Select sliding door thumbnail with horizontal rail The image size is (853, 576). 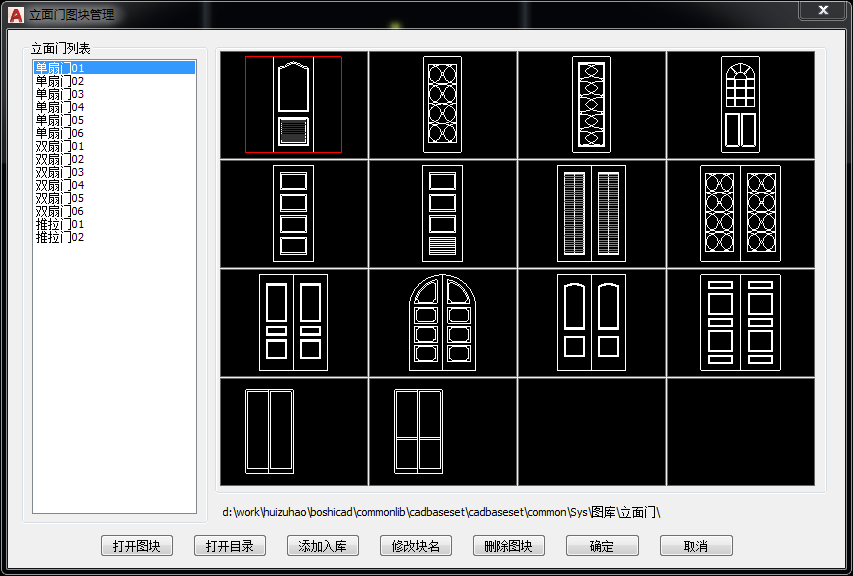[443, 431]
